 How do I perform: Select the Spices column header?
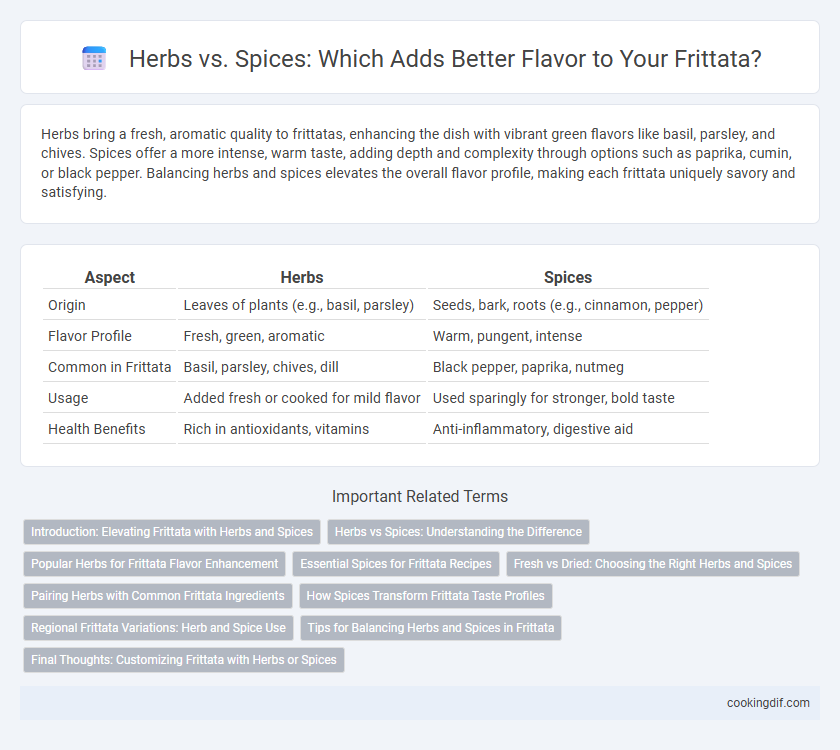tap(568, 277)
